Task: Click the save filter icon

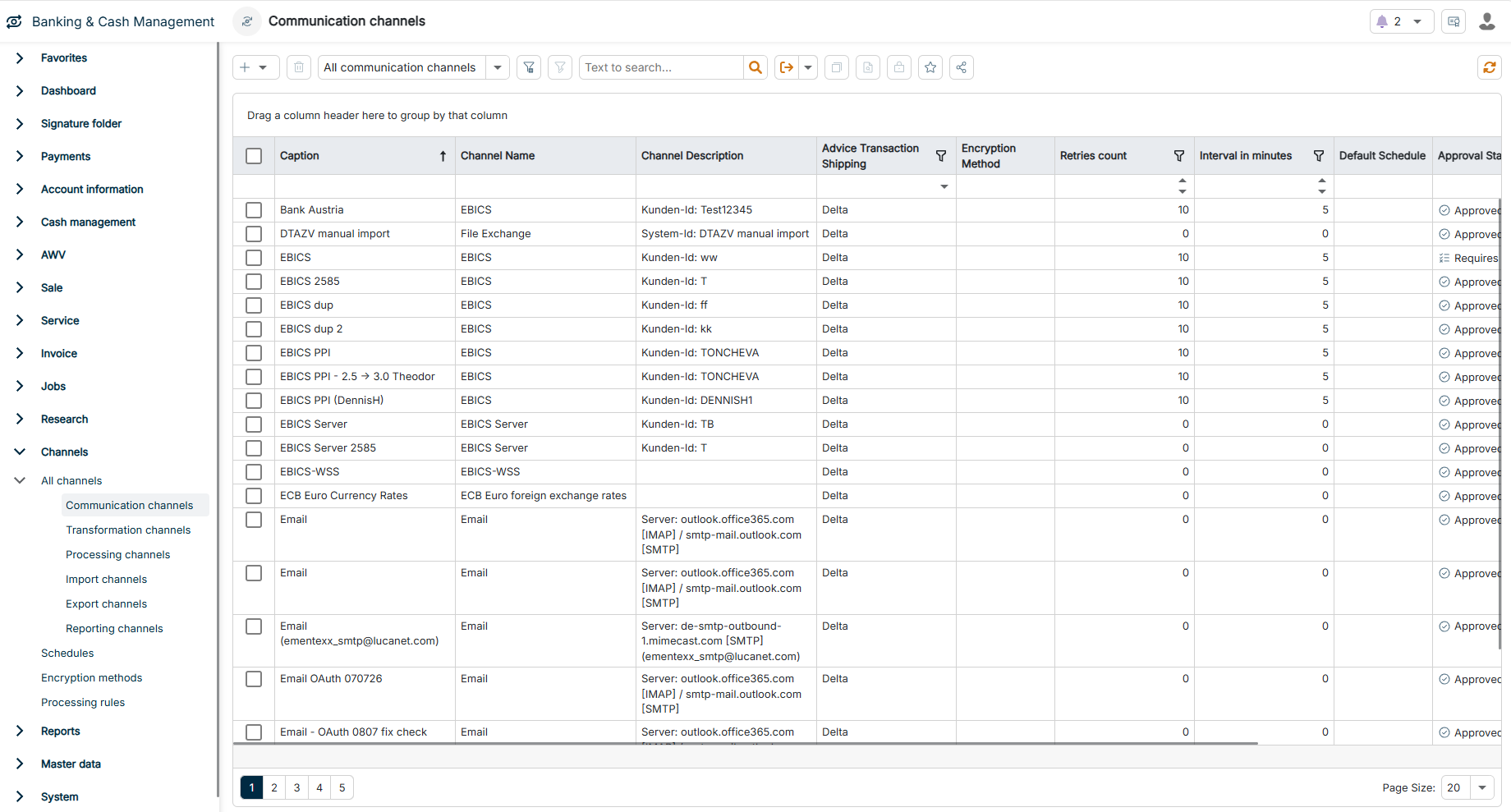Action: [x=529, y=67]
